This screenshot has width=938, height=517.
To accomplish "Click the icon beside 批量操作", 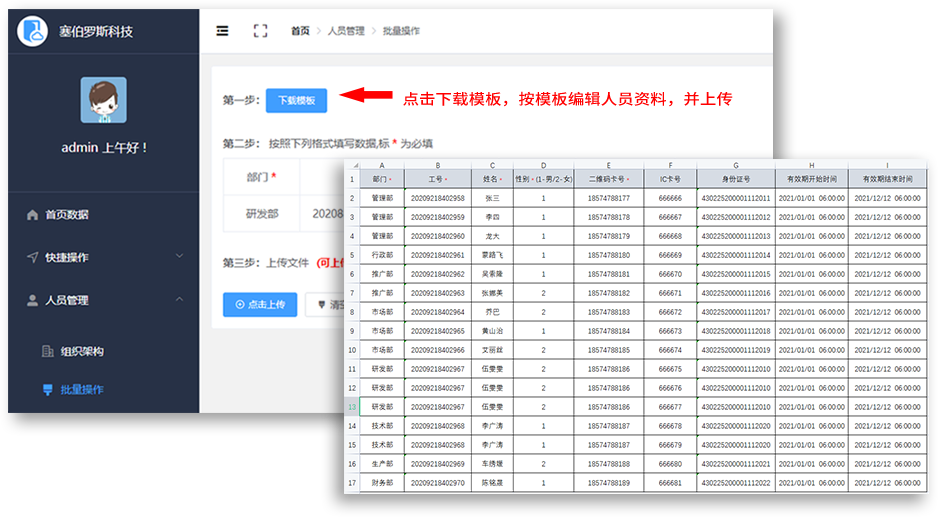I will click(x=47, y=390).
